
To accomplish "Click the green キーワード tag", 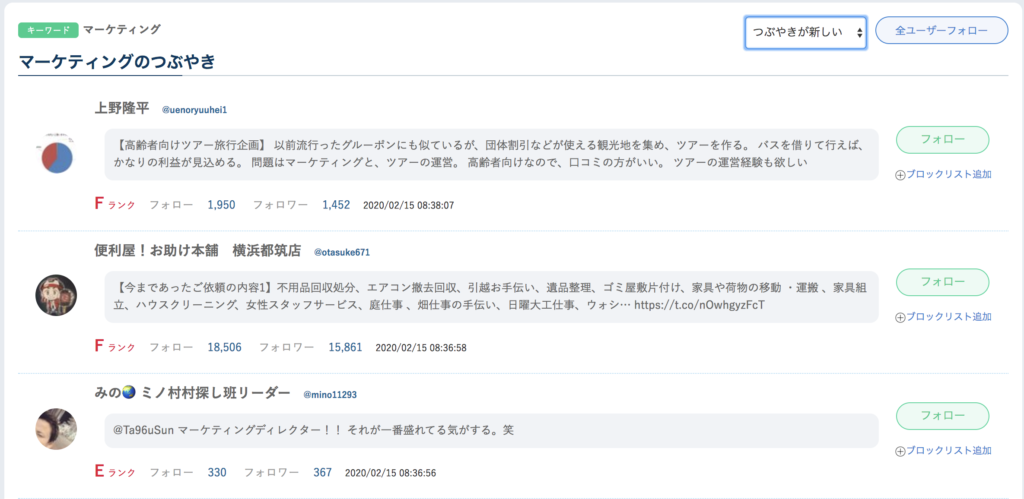I will (48, 30).
